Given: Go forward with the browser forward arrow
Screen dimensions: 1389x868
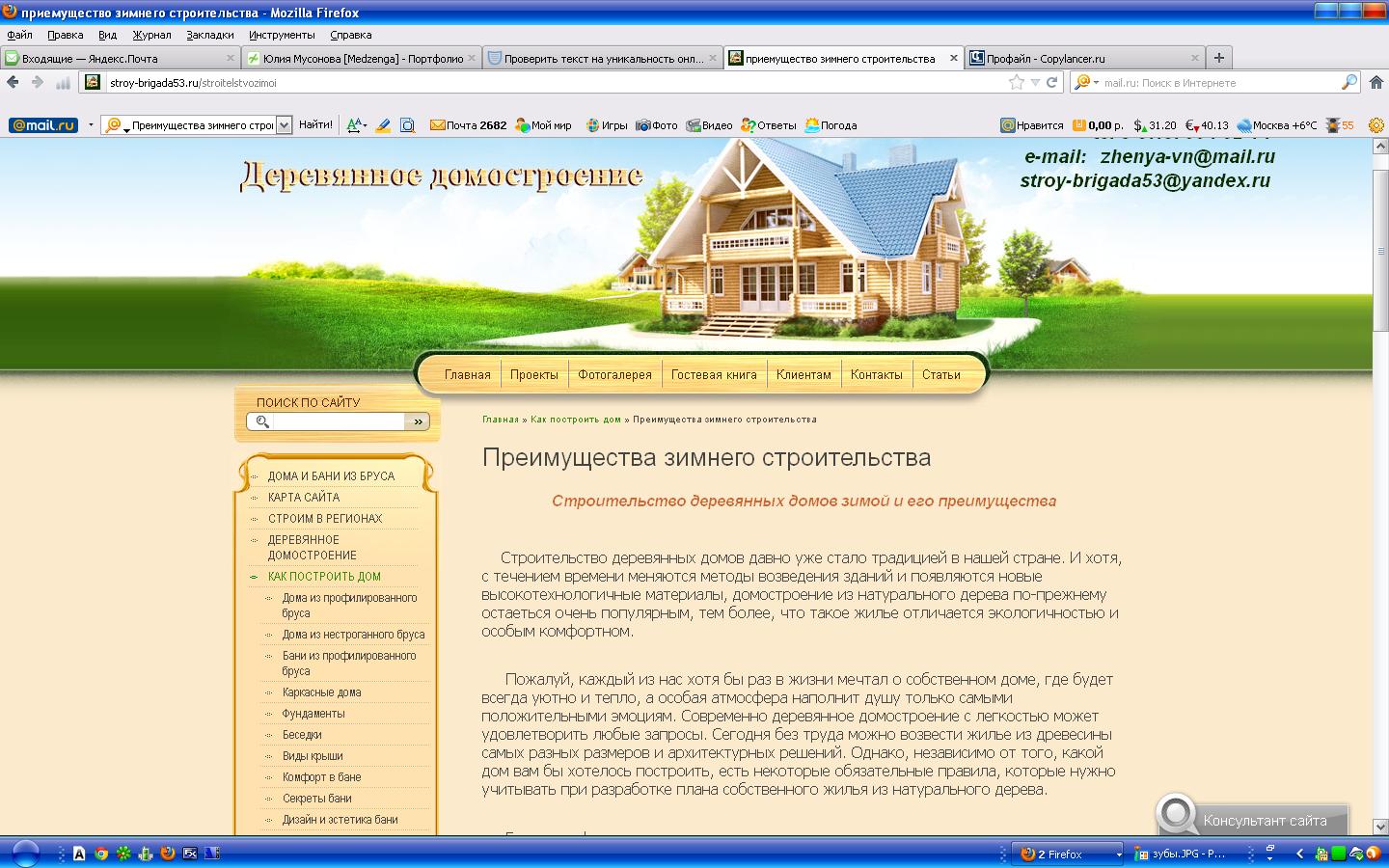Looking at the screenshot, I should [38, 83].
